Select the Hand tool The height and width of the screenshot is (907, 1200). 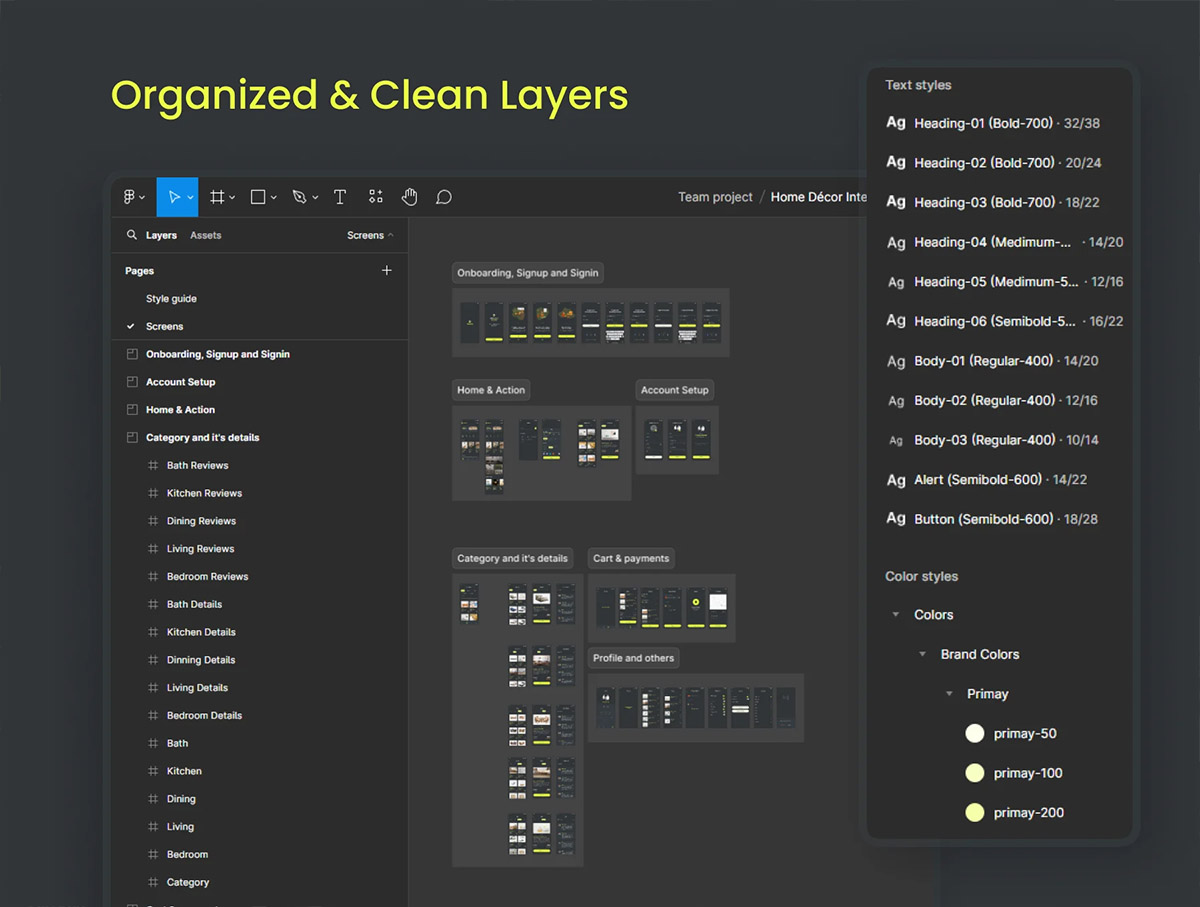point(410,197)
